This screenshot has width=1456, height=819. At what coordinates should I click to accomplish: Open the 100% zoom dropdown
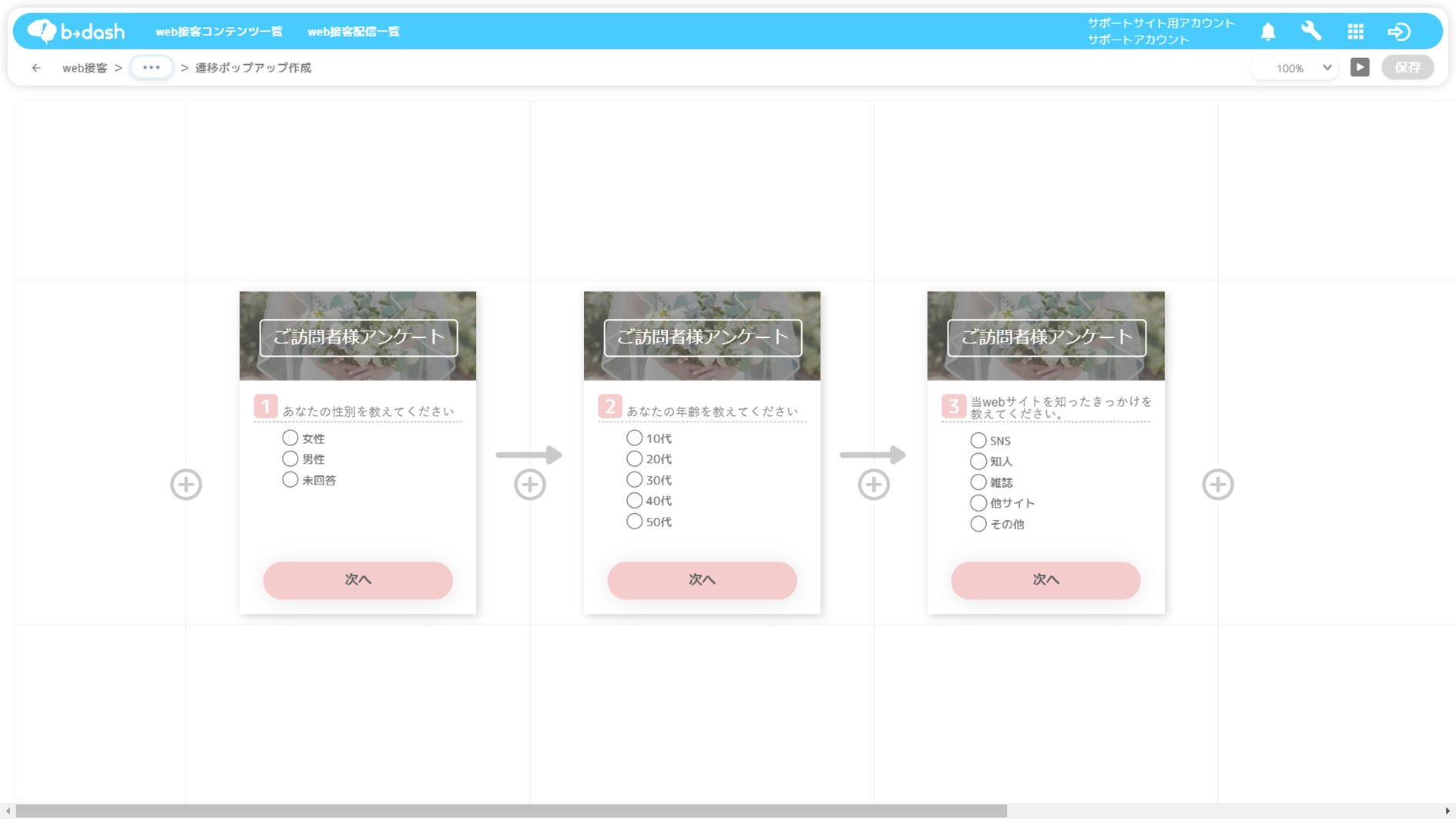[1296, 68]
